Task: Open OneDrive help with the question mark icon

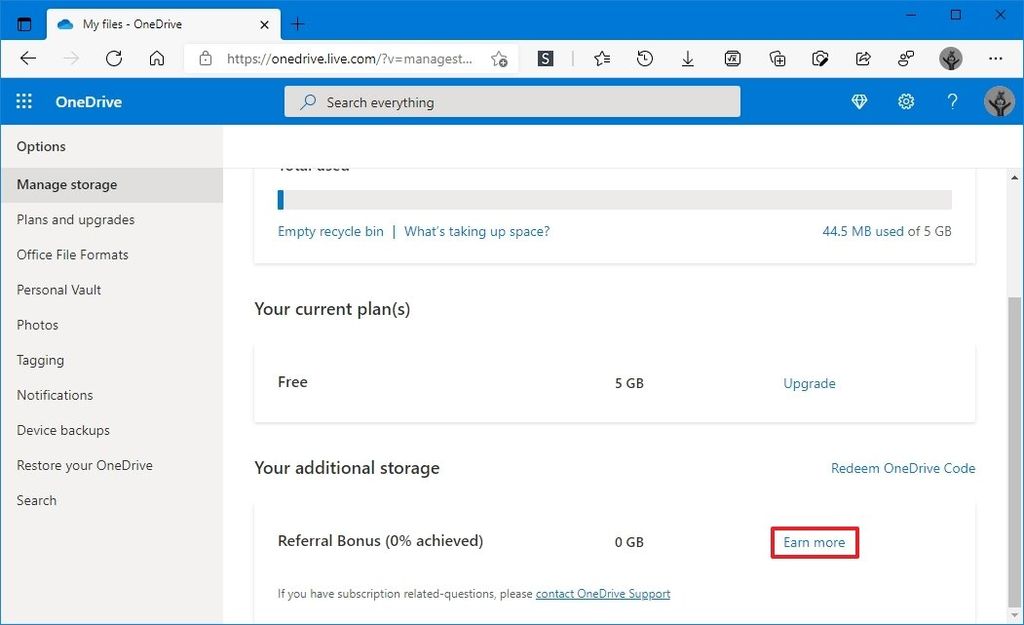Action: click(952, 101)
